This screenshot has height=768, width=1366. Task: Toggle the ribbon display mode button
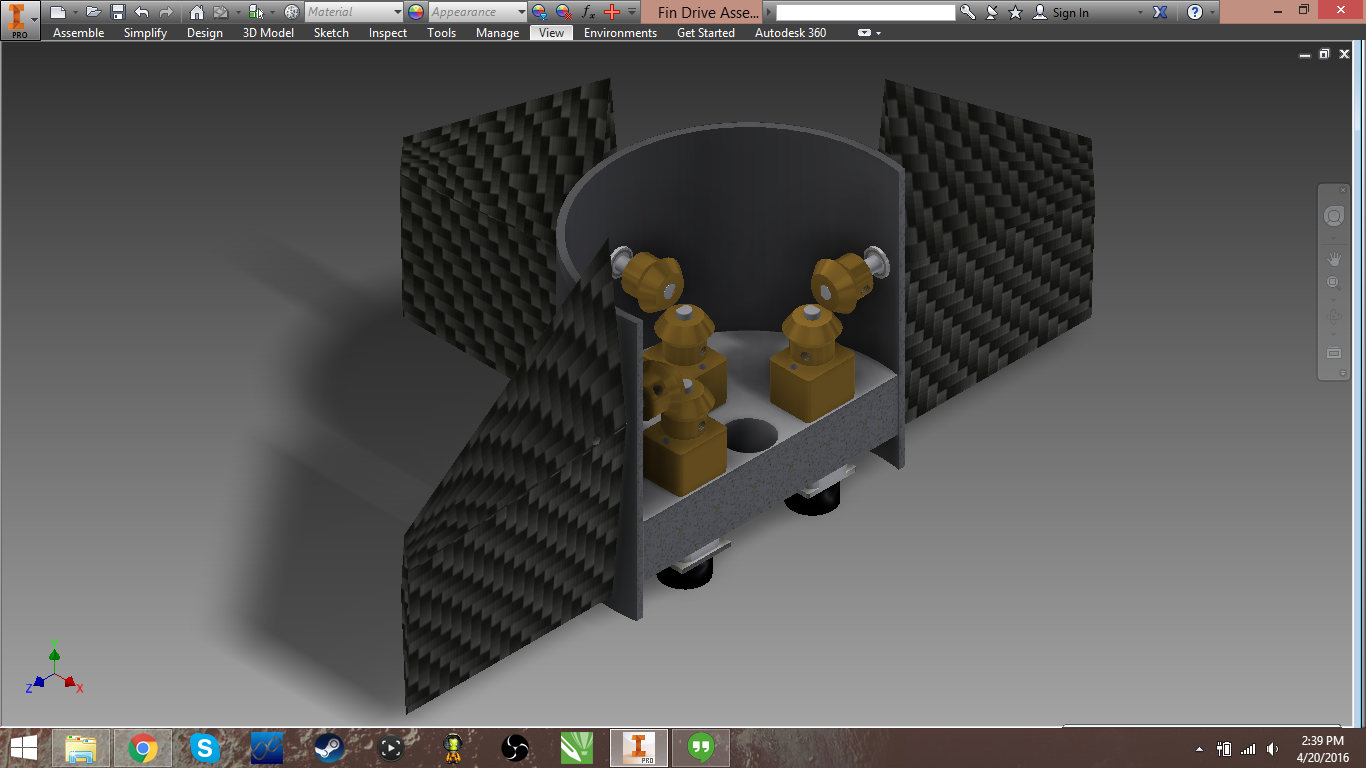[864, 33]
